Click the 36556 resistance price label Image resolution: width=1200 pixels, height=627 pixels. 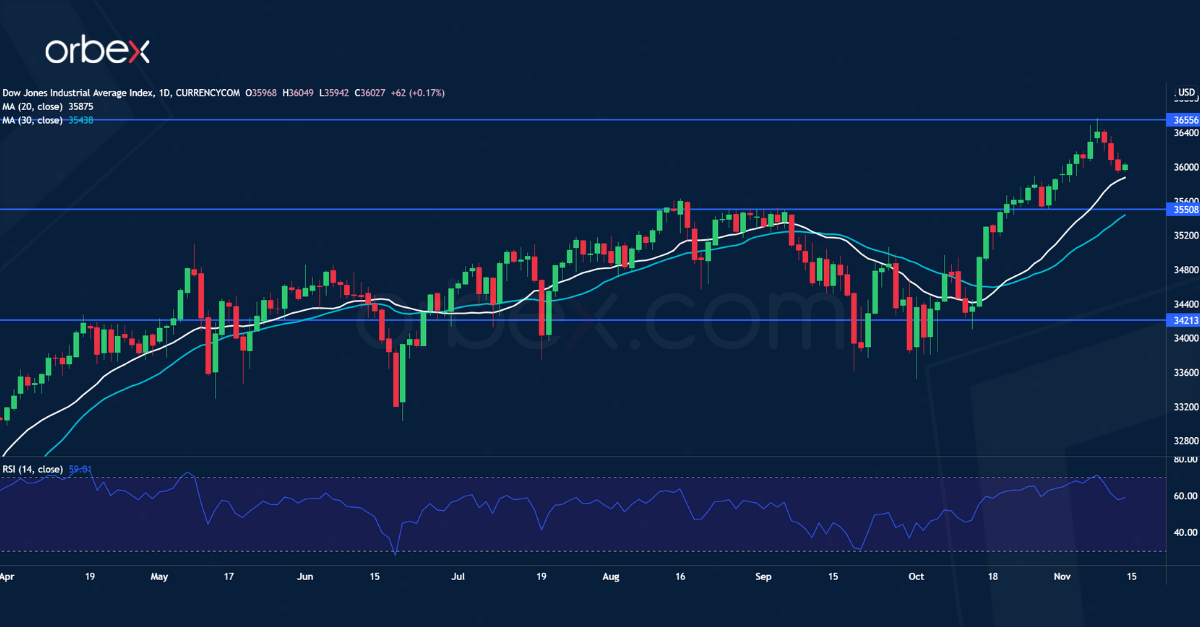[1183, 119]
